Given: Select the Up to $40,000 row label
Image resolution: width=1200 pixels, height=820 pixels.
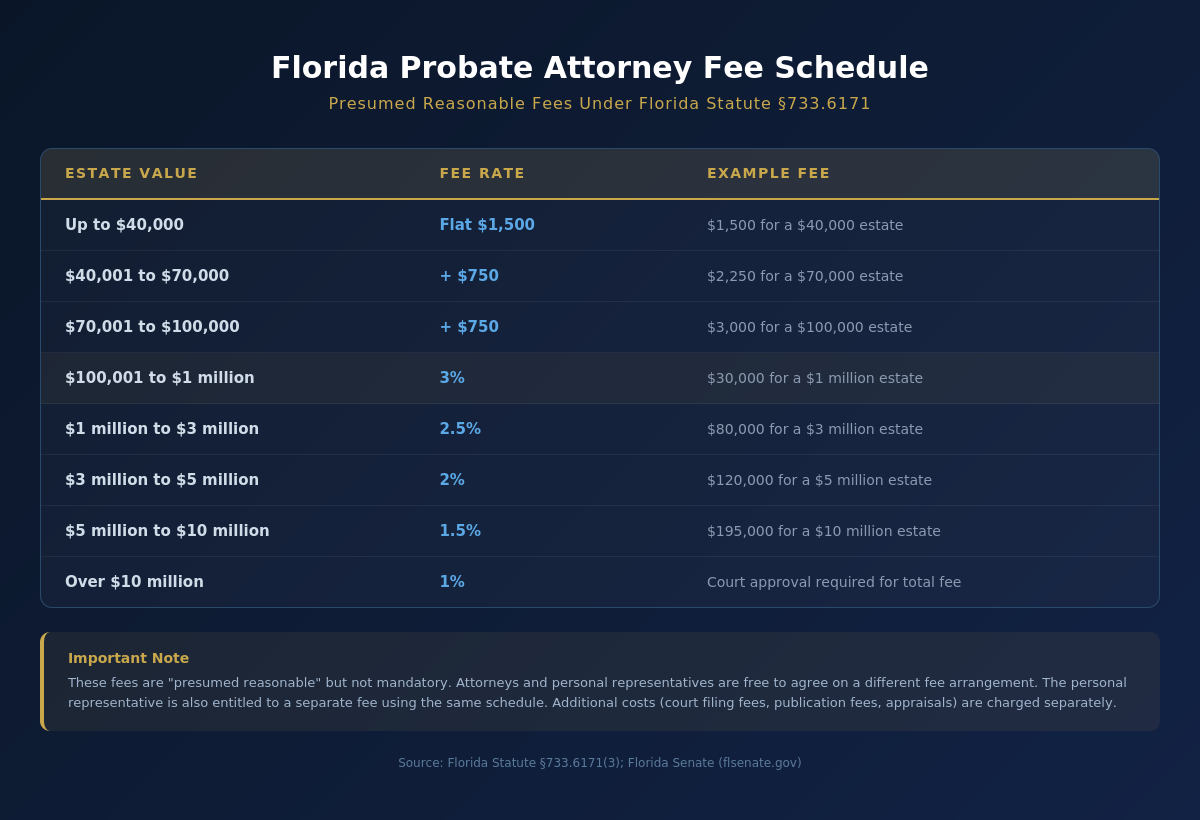Looking at the screenshot, I should point(124,225).
